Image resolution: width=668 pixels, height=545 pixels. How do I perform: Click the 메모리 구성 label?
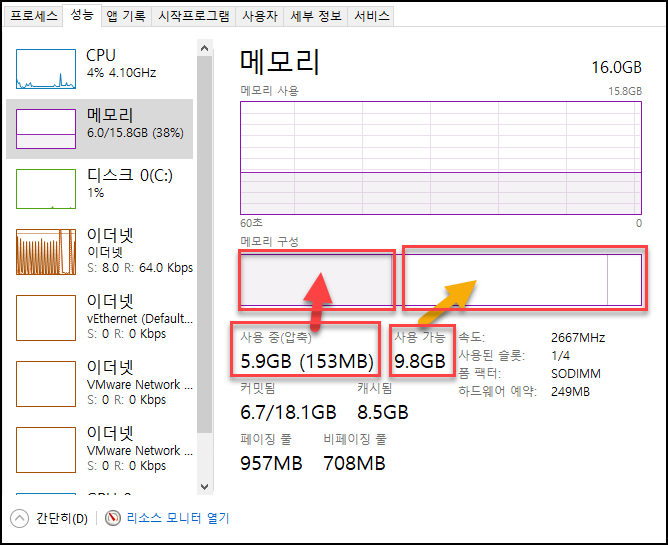click(269, 242)
